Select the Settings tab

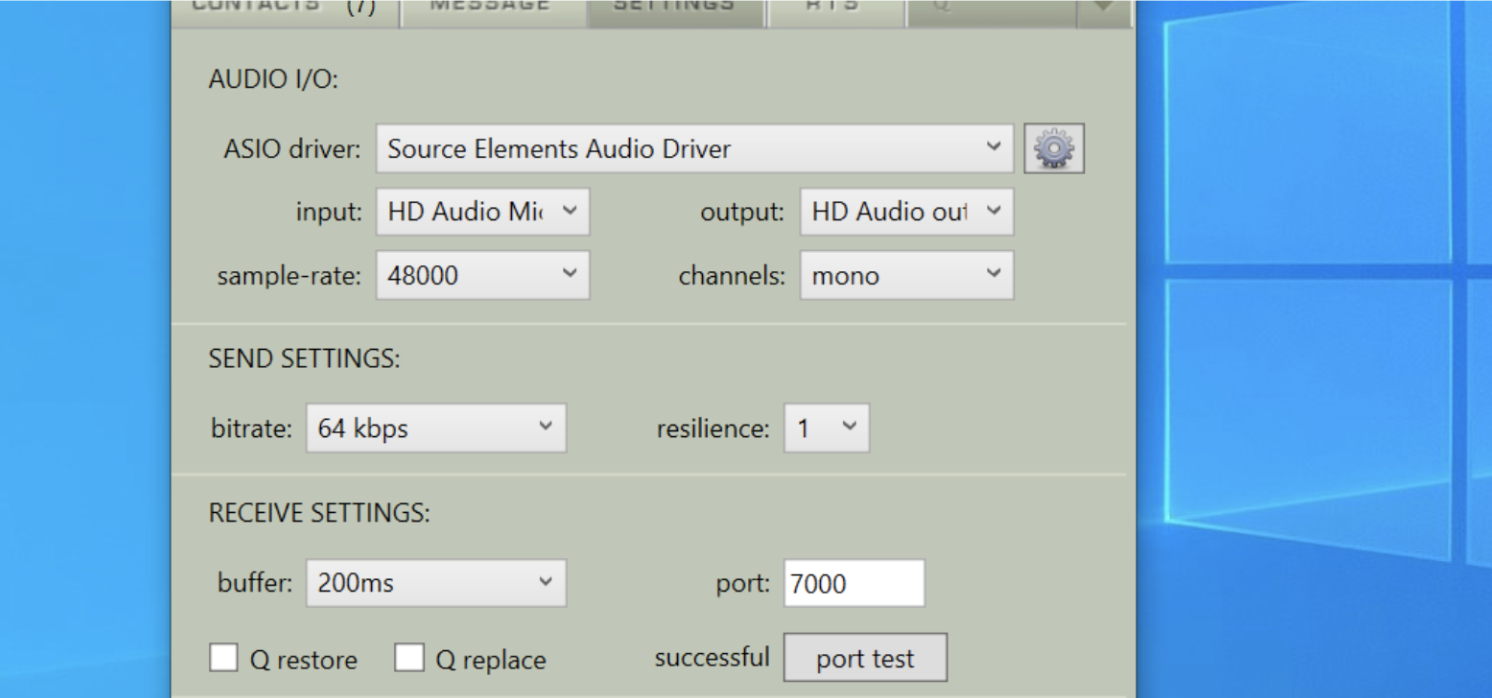tap(674, 8)
